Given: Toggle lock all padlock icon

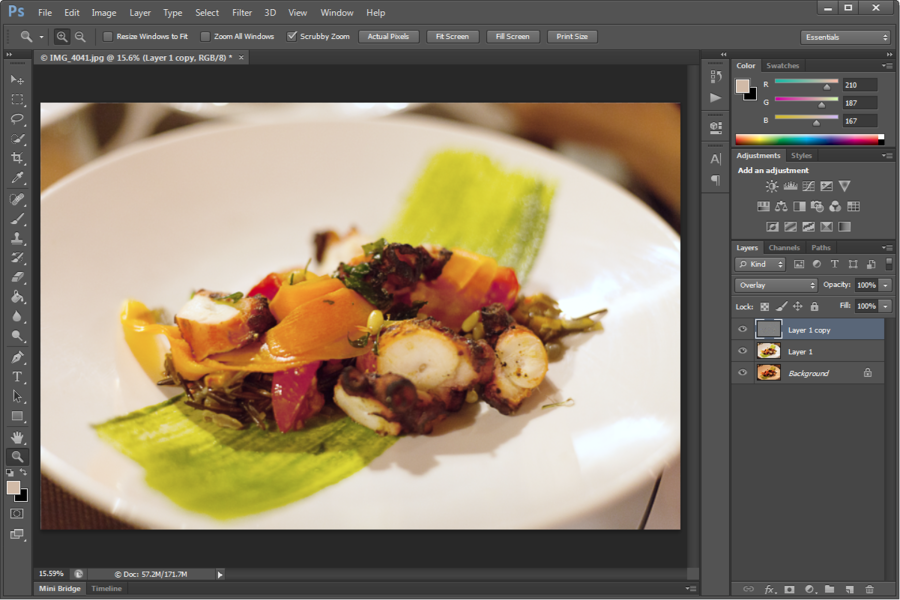Looking at the screenshot, I should [x=814, y=307].
